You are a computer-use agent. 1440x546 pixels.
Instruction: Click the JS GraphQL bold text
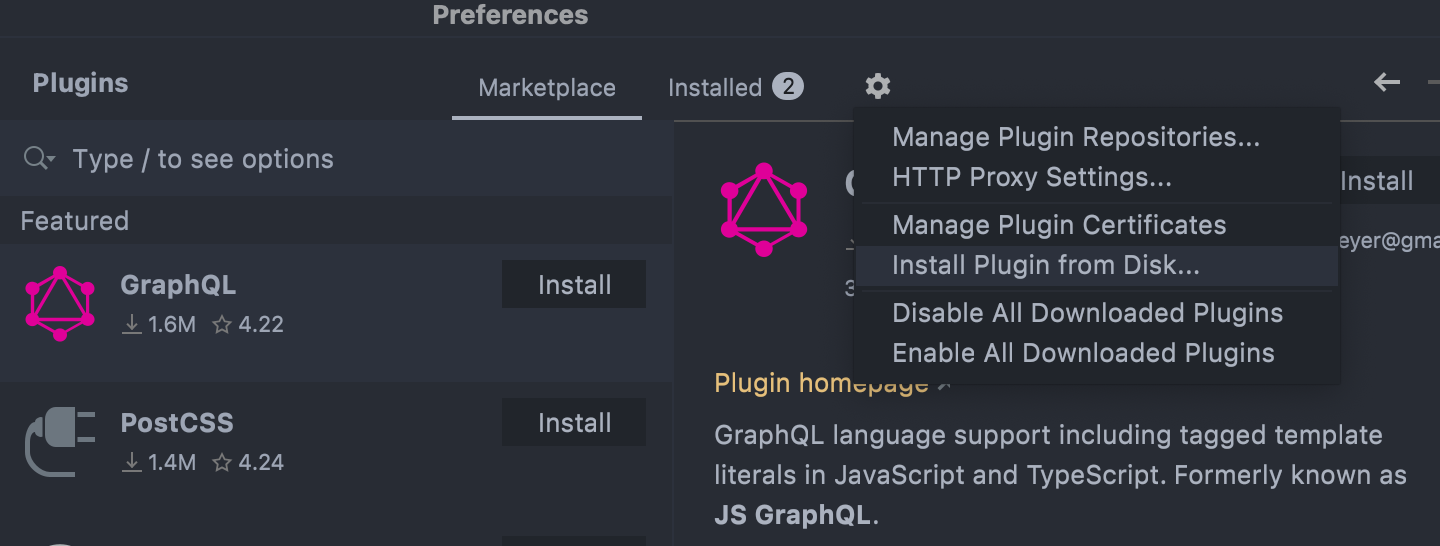coord(795,516)
